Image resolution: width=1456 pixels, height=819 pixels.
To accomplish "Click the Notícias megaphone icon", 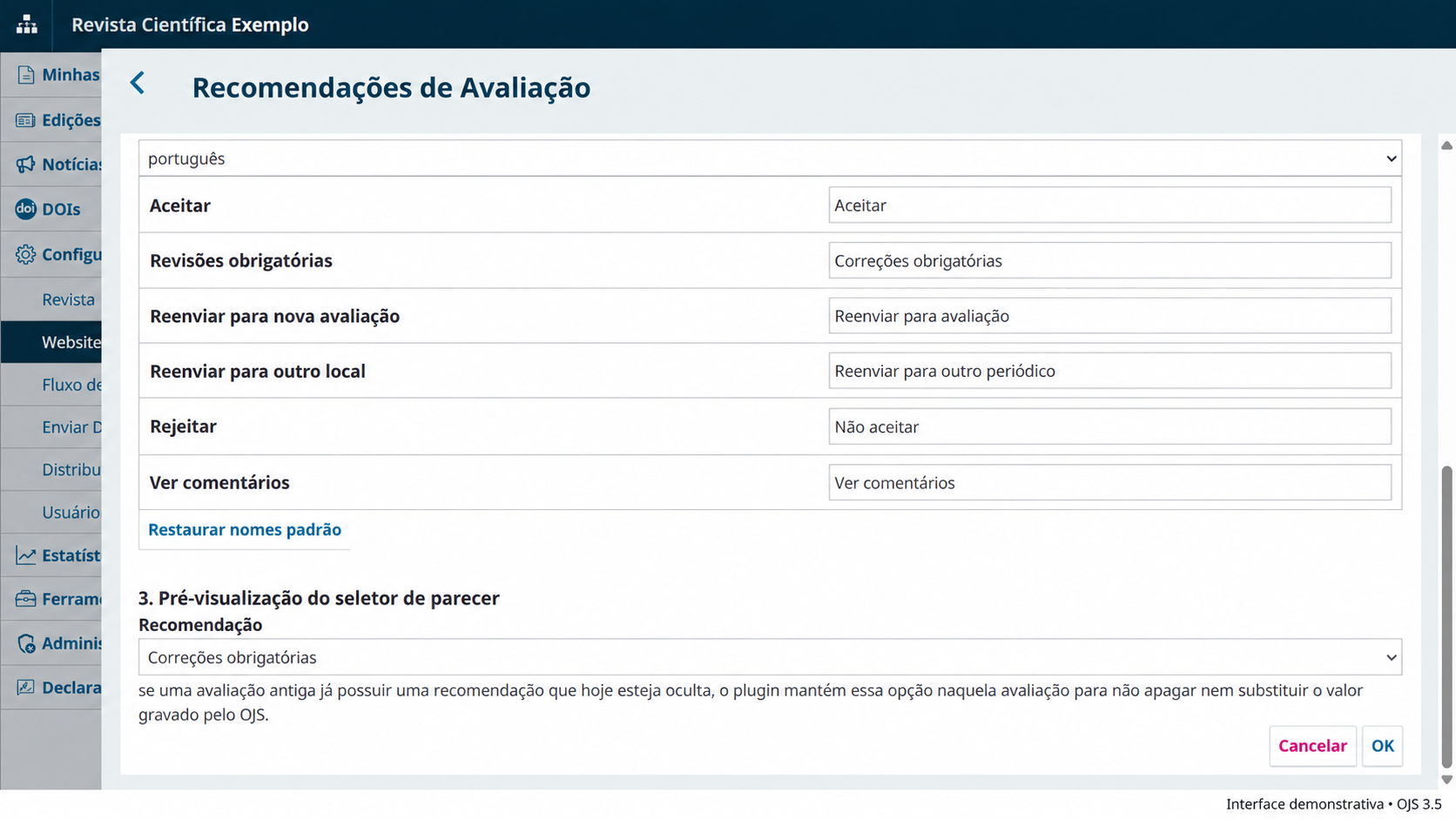I will [25, 164].
